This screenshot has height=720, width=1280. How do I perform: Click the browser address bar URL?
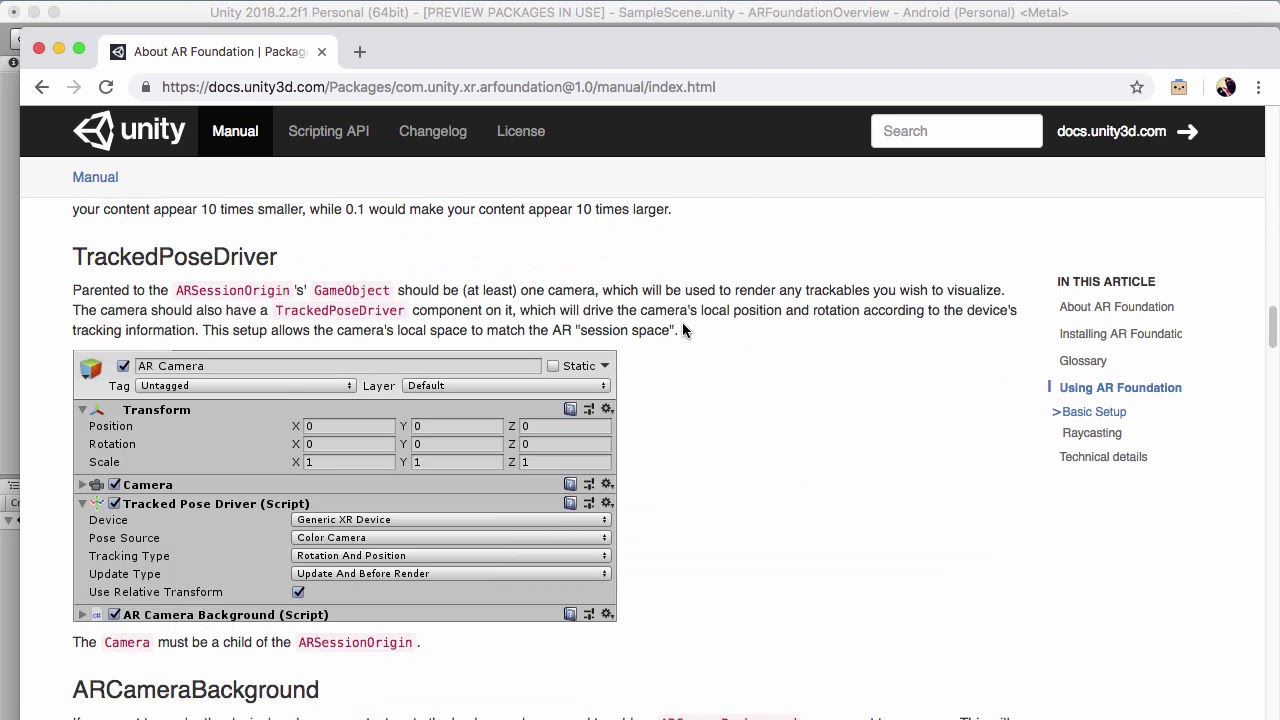tap(439, 87)
